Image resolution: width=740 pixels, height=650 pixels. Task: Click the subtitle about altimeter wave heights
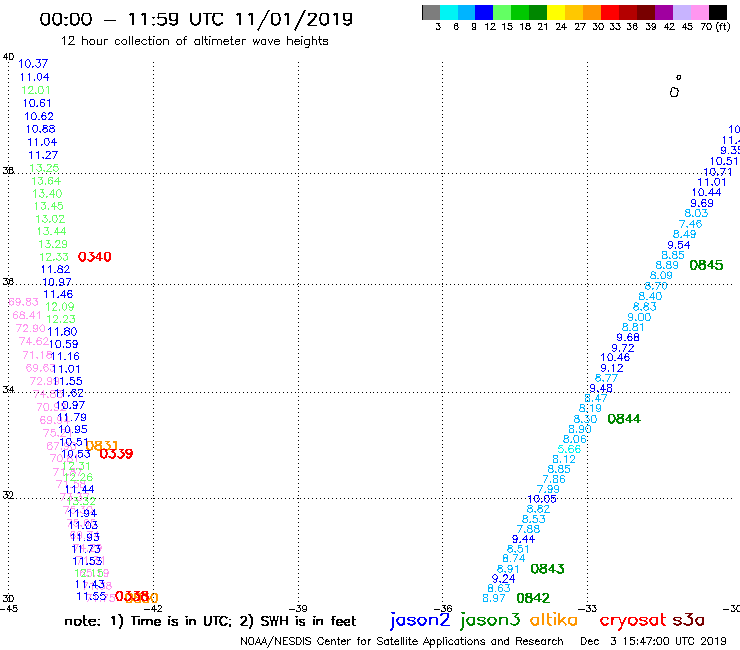pos(194,41)
